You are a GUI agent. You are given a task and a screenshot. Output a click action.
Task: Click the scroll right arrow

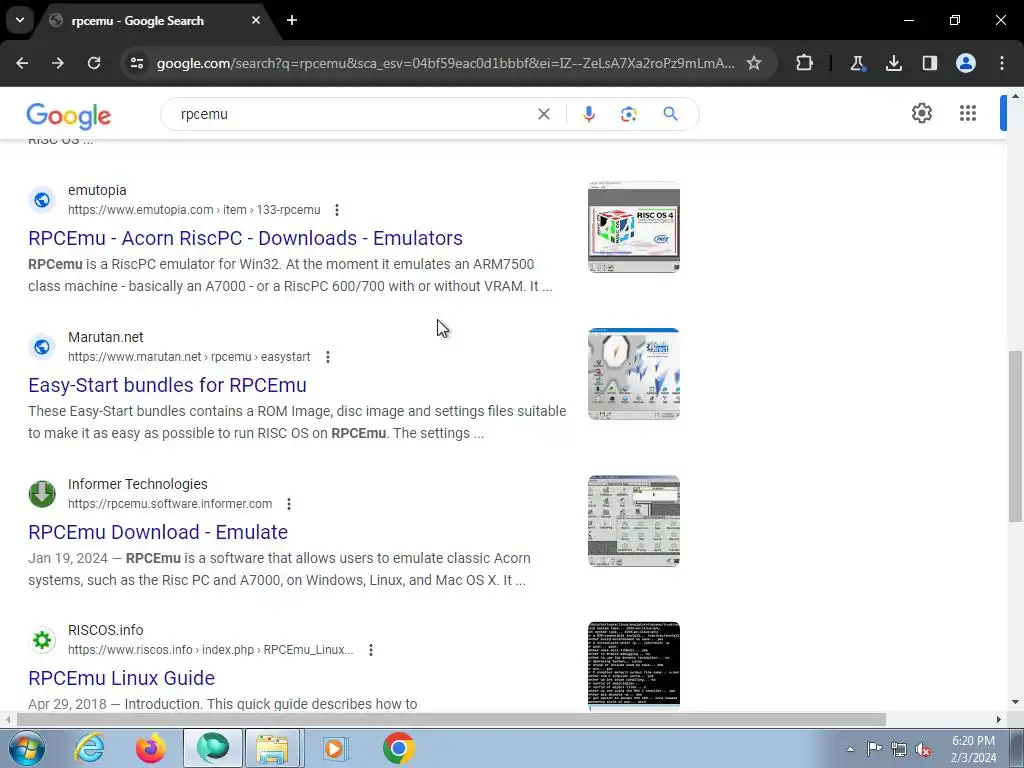(999, 719)
